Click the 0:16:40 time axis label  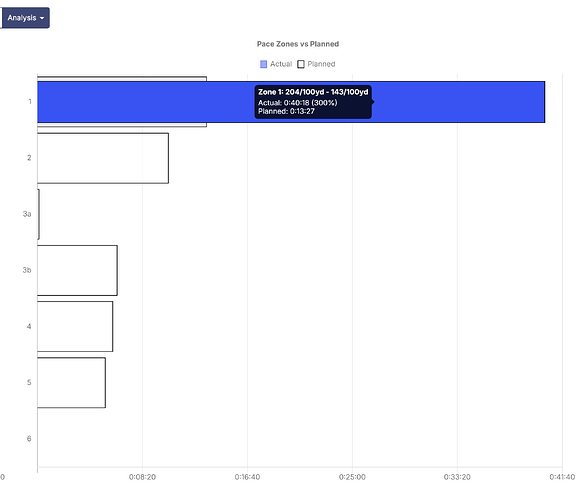(247, 477)
